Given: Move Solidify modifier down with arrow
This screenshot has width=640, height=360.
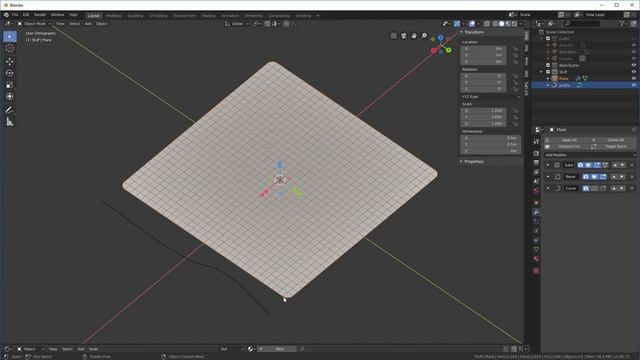Looking at the screenshot, I should 623,165.
